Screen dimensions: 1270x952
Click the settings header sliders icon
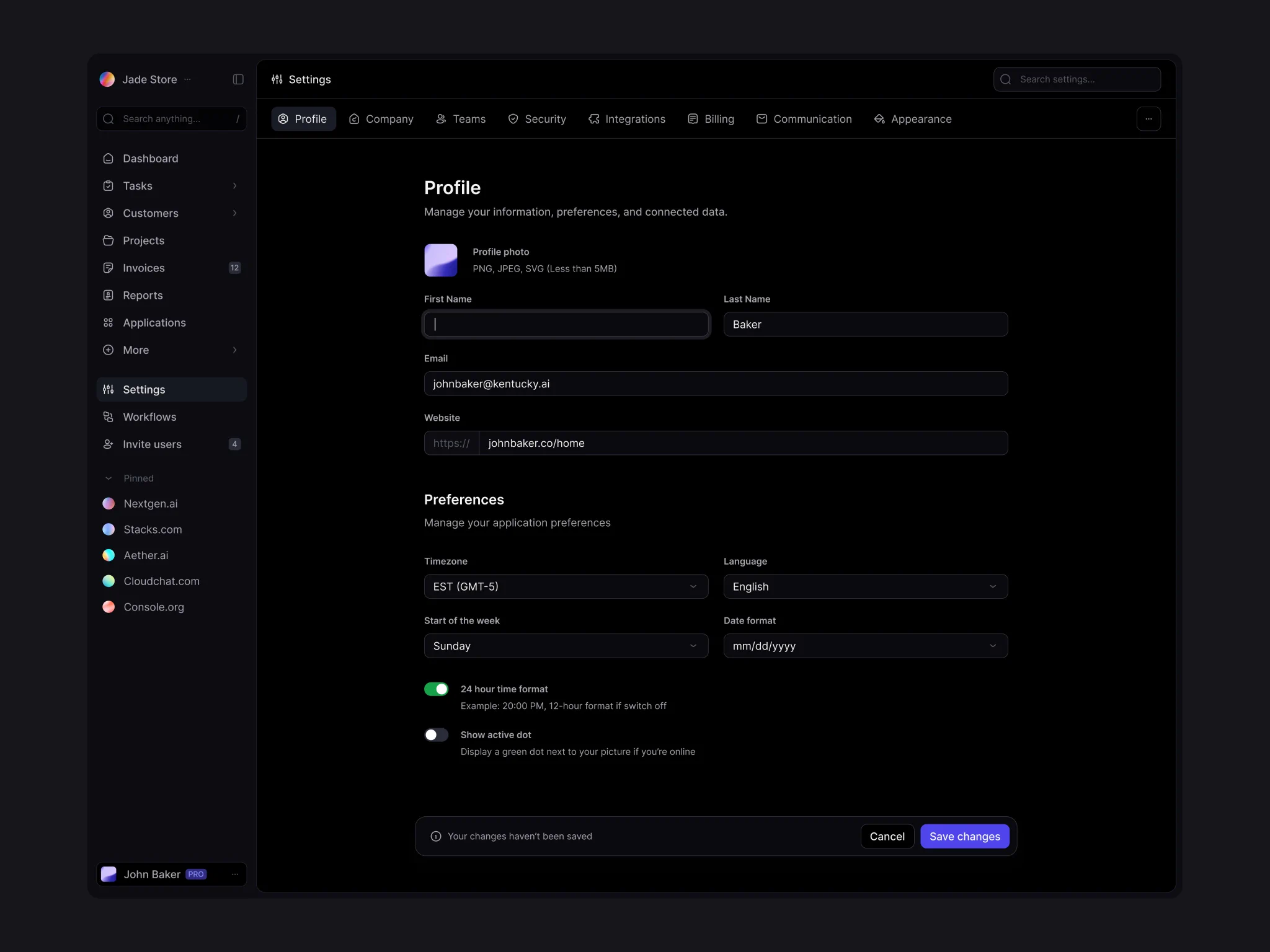(x=277, y=79)
